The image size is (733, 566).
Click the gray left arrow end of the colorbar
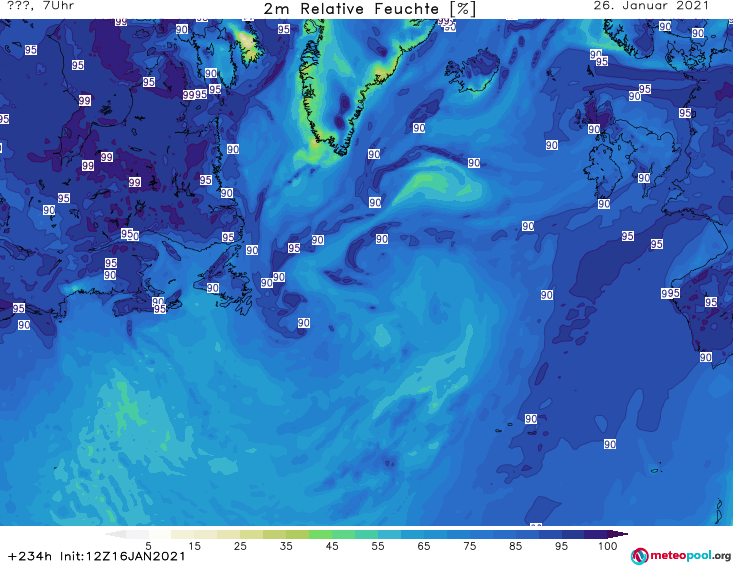(115, 534)
